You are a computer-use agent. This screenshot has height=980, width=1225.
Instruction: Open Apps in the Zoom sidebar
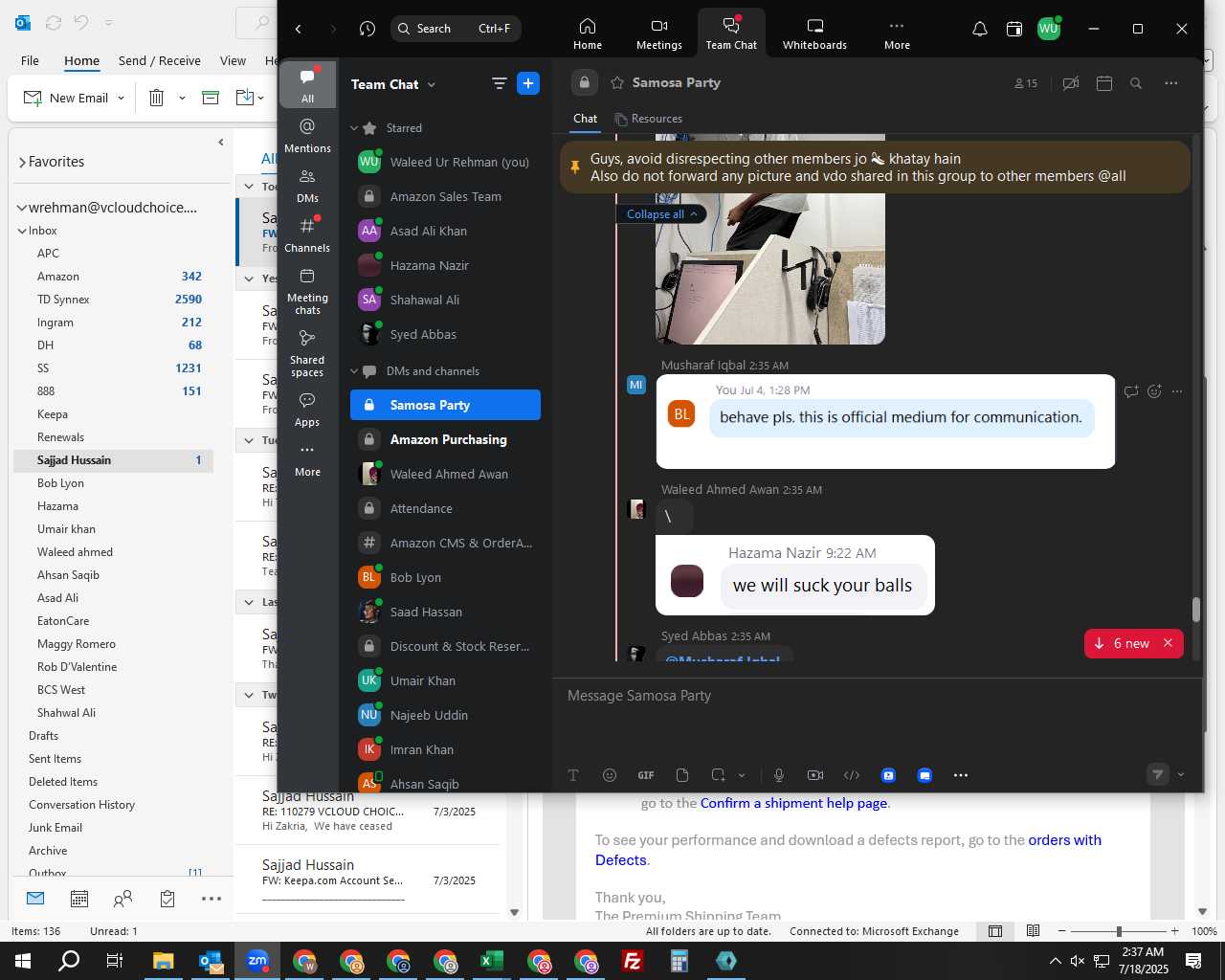tap(307, 410)
